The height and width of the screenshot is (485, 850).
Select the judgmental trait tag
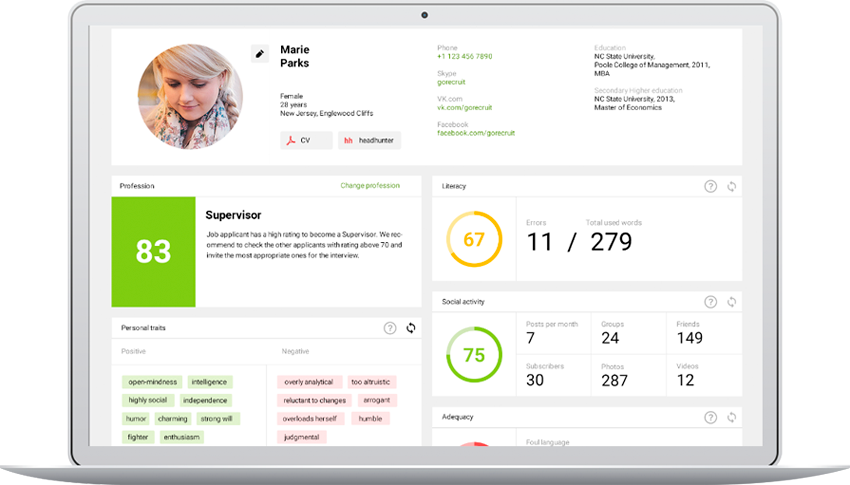pyautogui.click(x=301, y=437)
